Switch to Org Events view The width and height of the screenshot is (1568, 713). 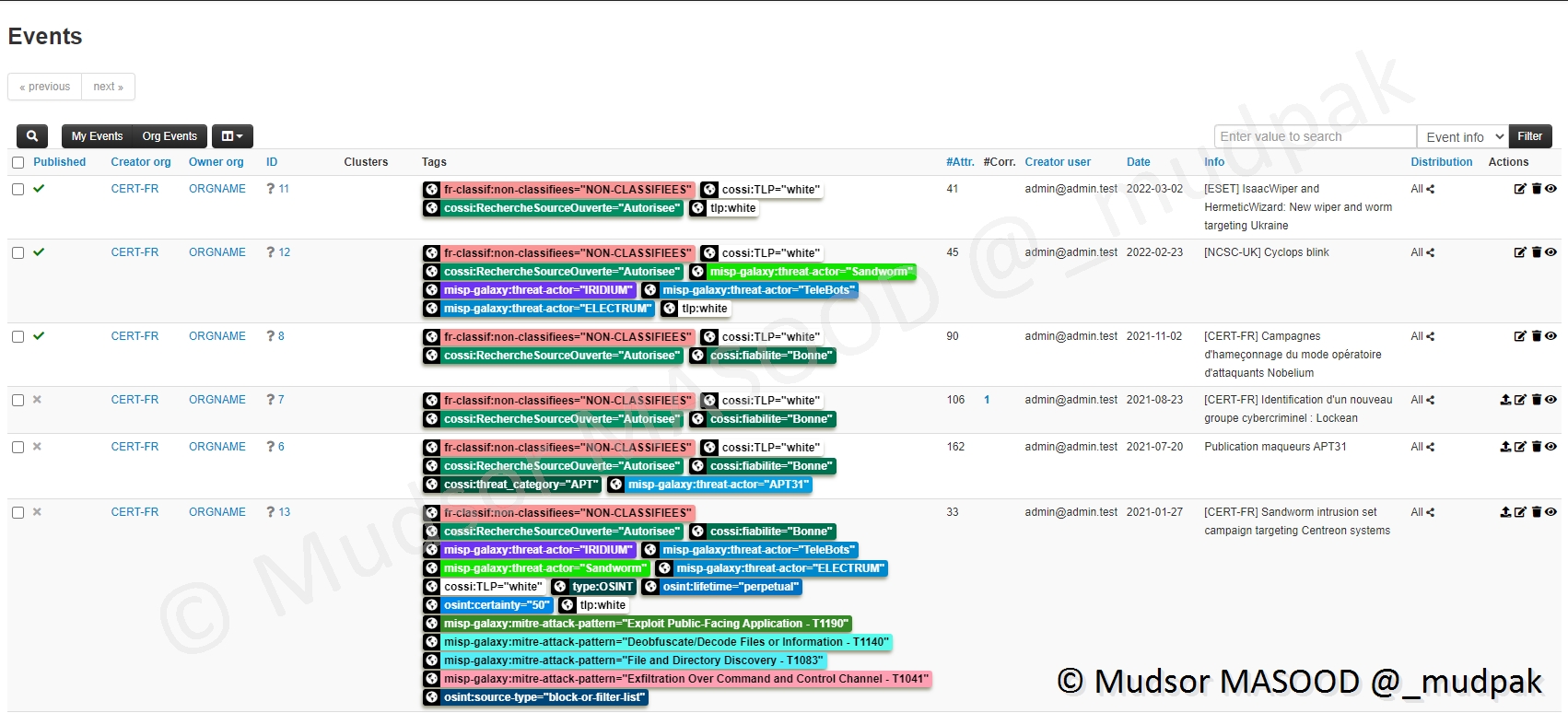tap(170, 136)
